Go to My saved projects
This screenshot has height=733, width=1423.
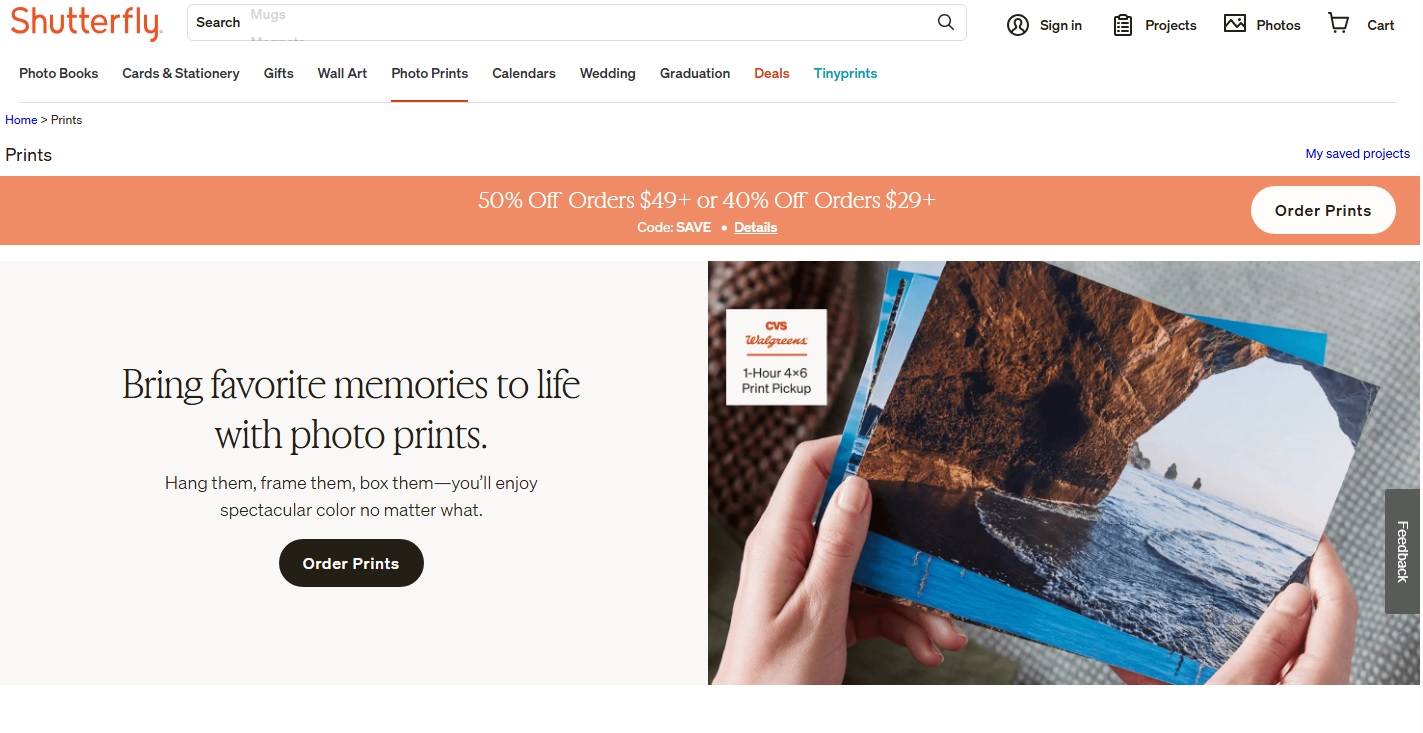click(x=1357, y=154)
